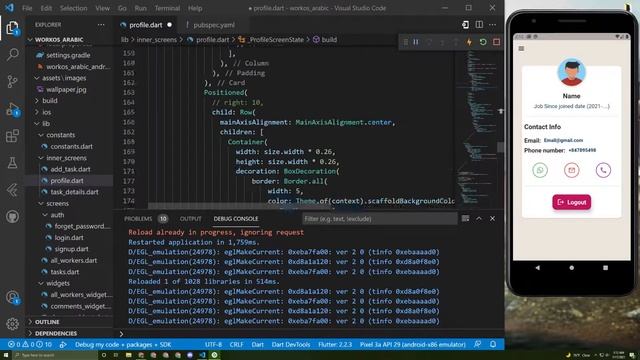
Task: Open login.dart in explorer
Action: [x=69, y=238]
